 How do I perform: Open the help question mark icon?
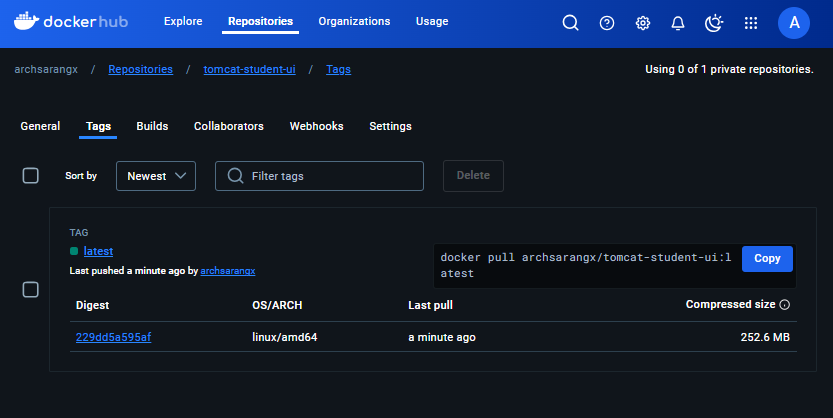click(x=607, y=22)
